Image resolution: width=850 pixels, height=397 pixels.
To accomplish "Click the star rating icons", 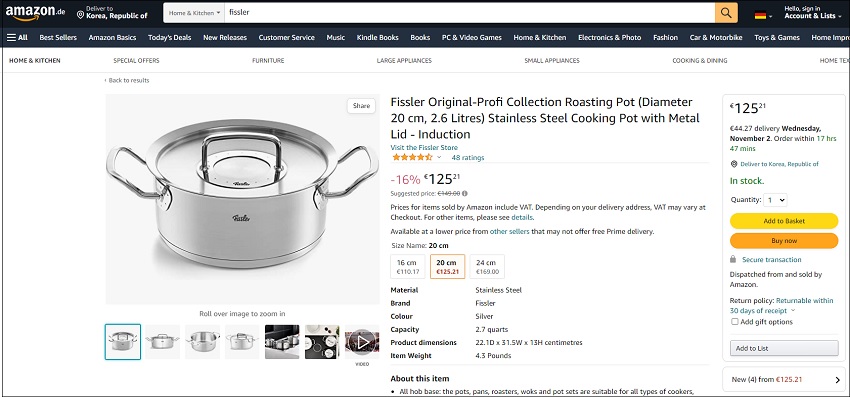I will [413, 157].
